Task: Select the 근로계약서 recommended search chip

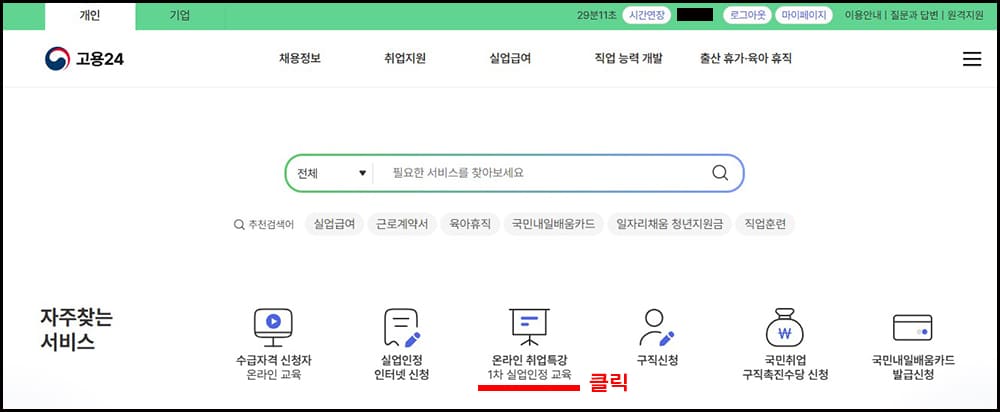Action: click(x=402, y=224)
